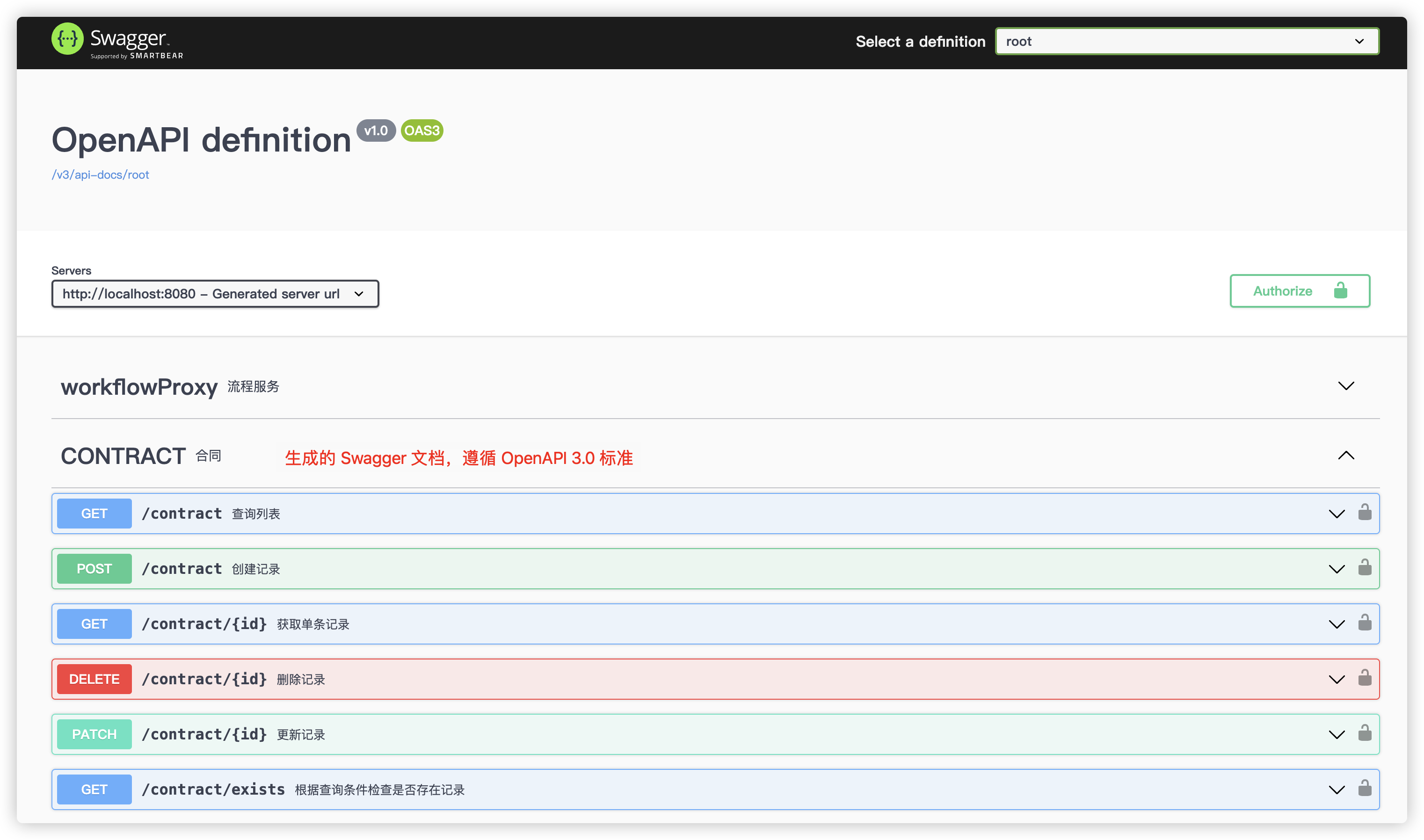This screenshot has width=1424, height=840.
Task: Click lock icon on POST /contract row
Action: pos(1365,568)
